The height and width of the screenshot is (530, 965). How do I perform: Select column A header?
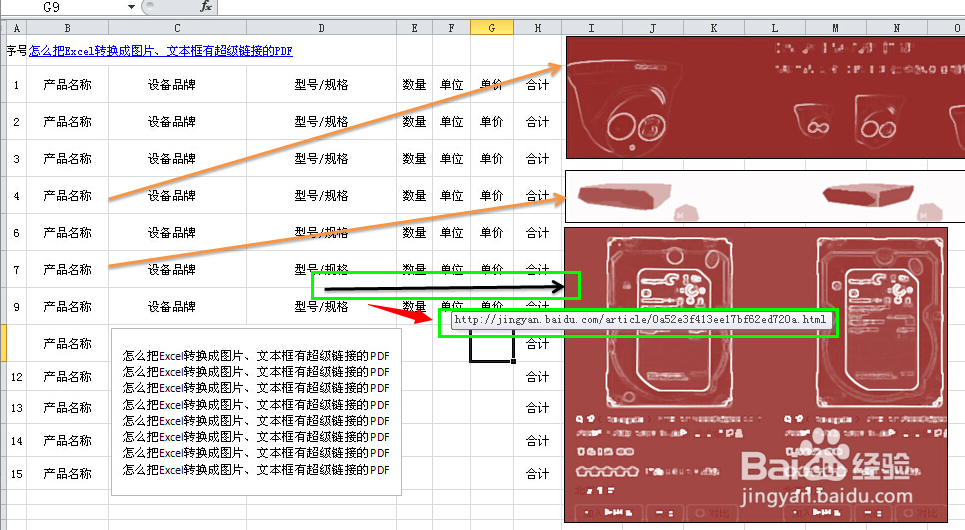coord(17,28)
